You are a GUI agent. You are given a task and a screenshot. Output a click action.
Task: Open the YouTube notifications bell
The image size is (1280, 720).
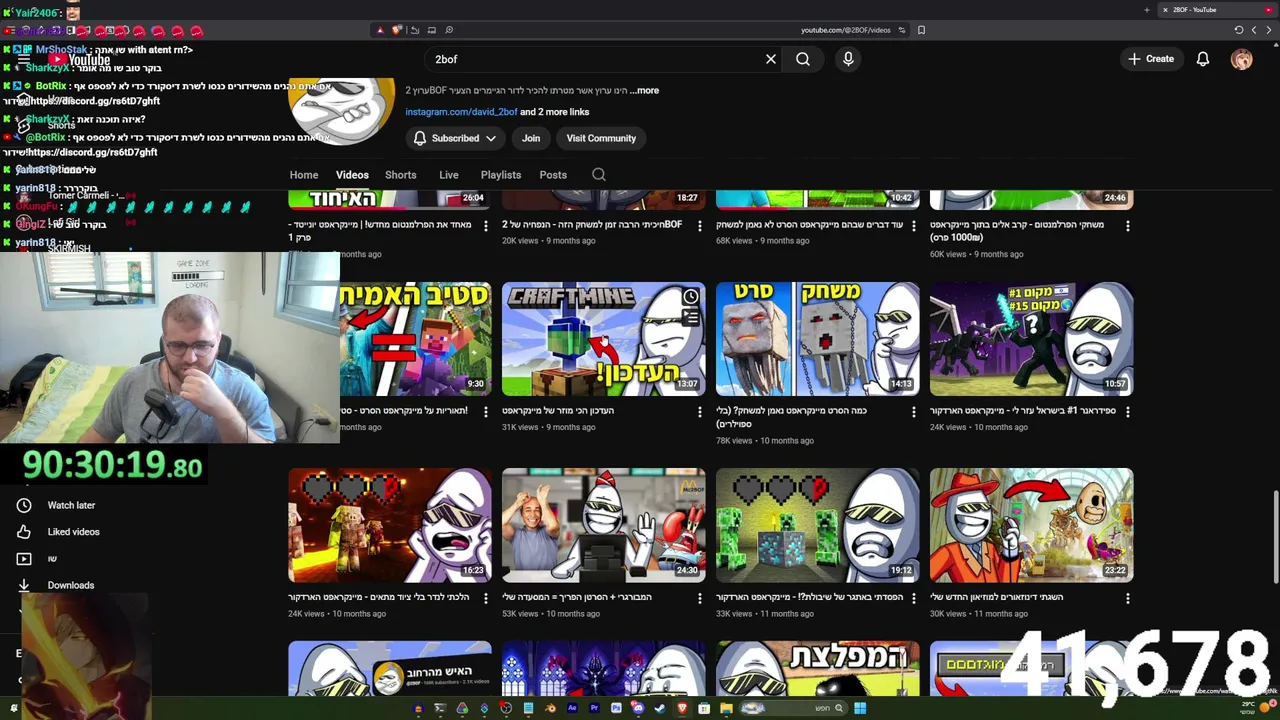click(1203, 59)
